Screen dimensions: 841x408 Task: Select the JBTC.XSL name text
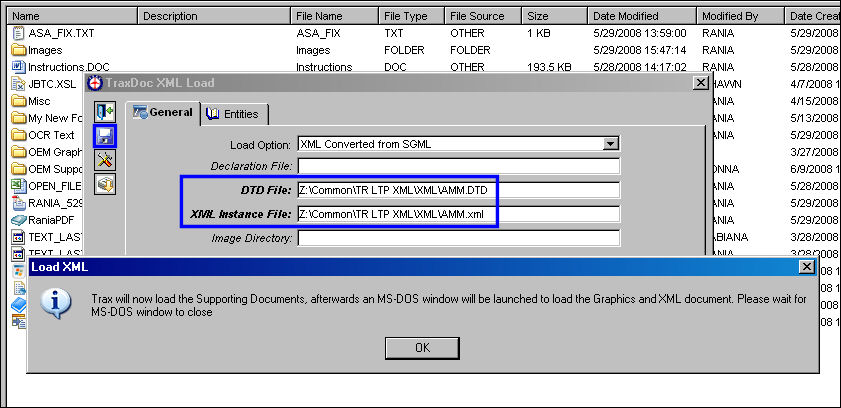pos(52,85)
